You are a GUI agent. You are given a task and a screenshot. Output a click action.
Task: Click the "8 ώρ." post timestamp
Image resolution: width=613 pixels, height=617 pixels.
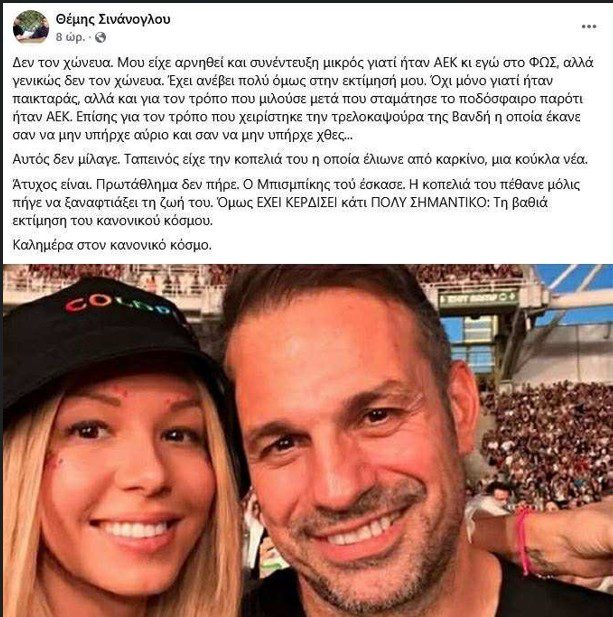(72, 36)
